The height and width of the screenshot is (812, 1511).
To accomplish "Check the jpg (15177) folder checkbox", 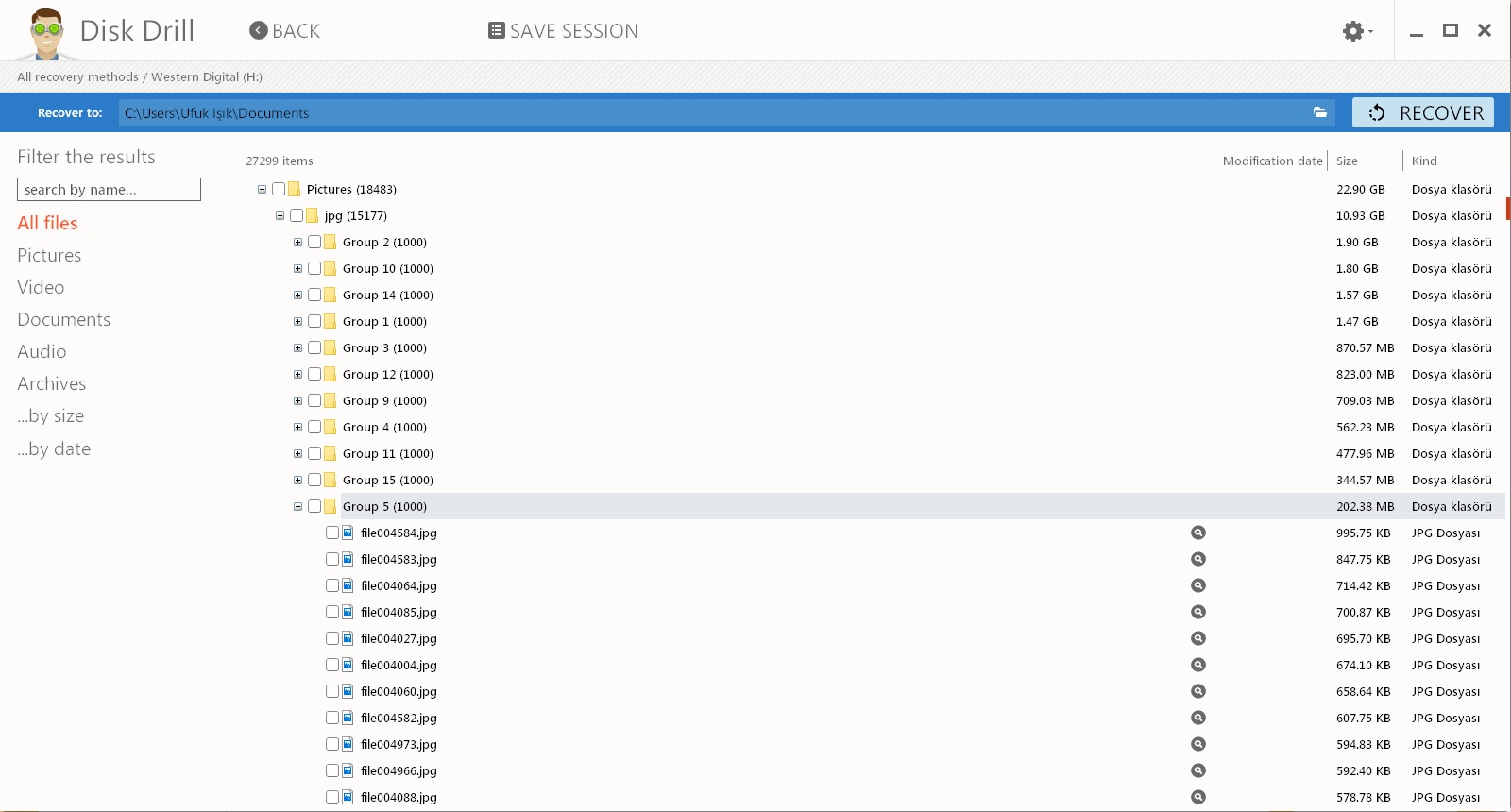I will pos(297,215).
